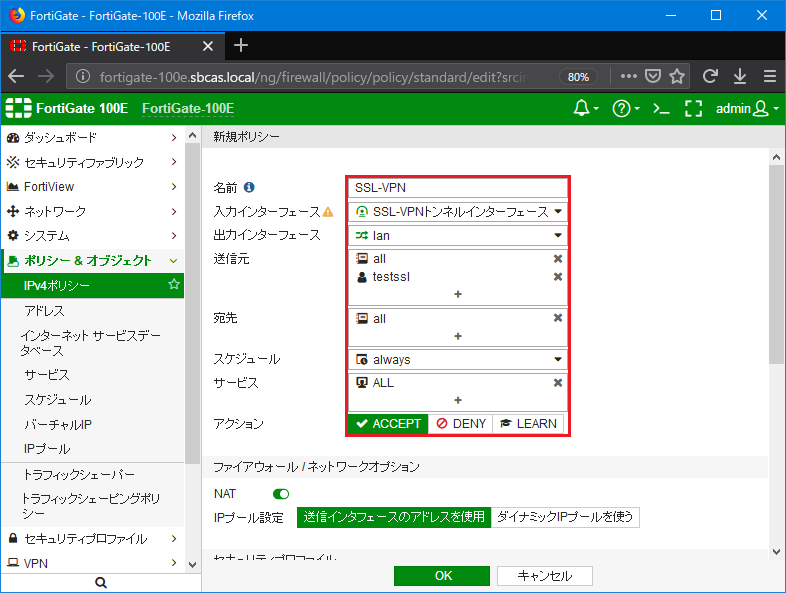Open トラフィックシェーピングポリシー page
This screenshot has height=593, width=786.
point(92,506)
